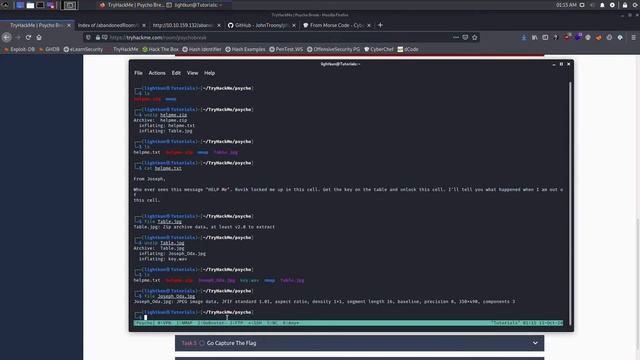Close the From Morse Code tab
Image resolution: width=640 pixels, height=360 pixels.
tap(369, 25)
